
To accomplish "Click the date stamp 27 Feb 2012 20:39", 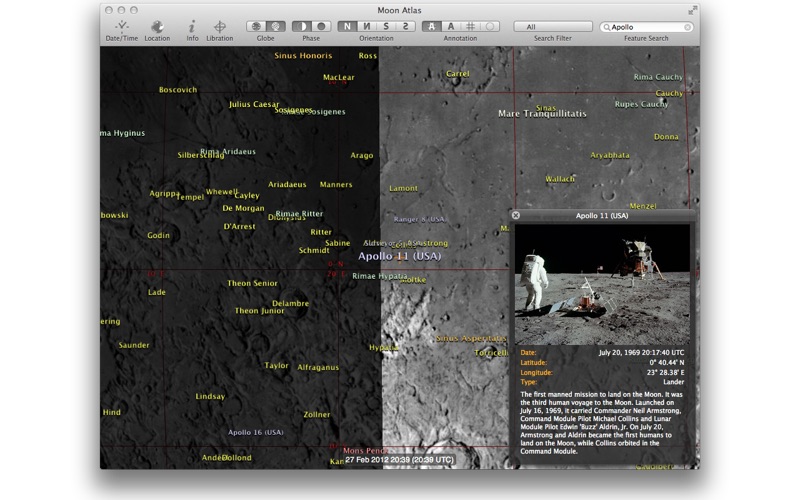I will [x=399, y=460].
